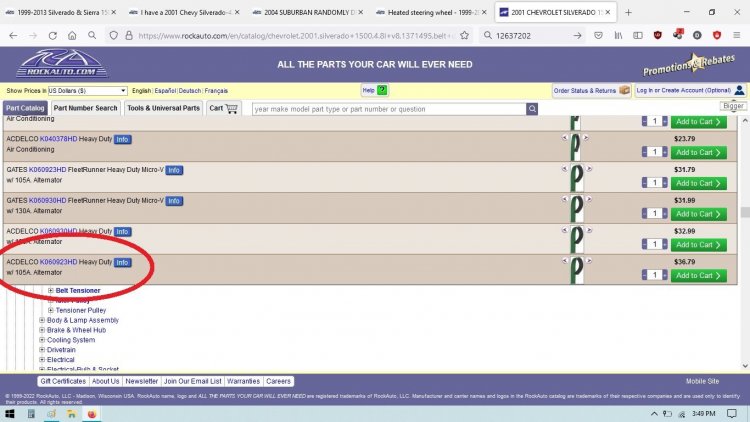Screen dimensions: 750x422
Task: Open a new browser tab
Action: coord(628,12)
